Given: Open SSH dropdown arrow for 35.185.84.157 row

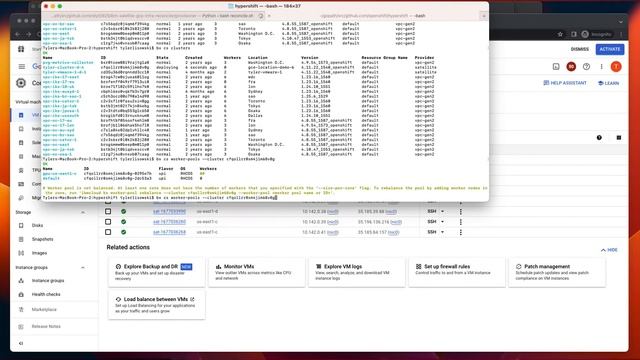Looking at the screenshot, I should pos(442,232).
